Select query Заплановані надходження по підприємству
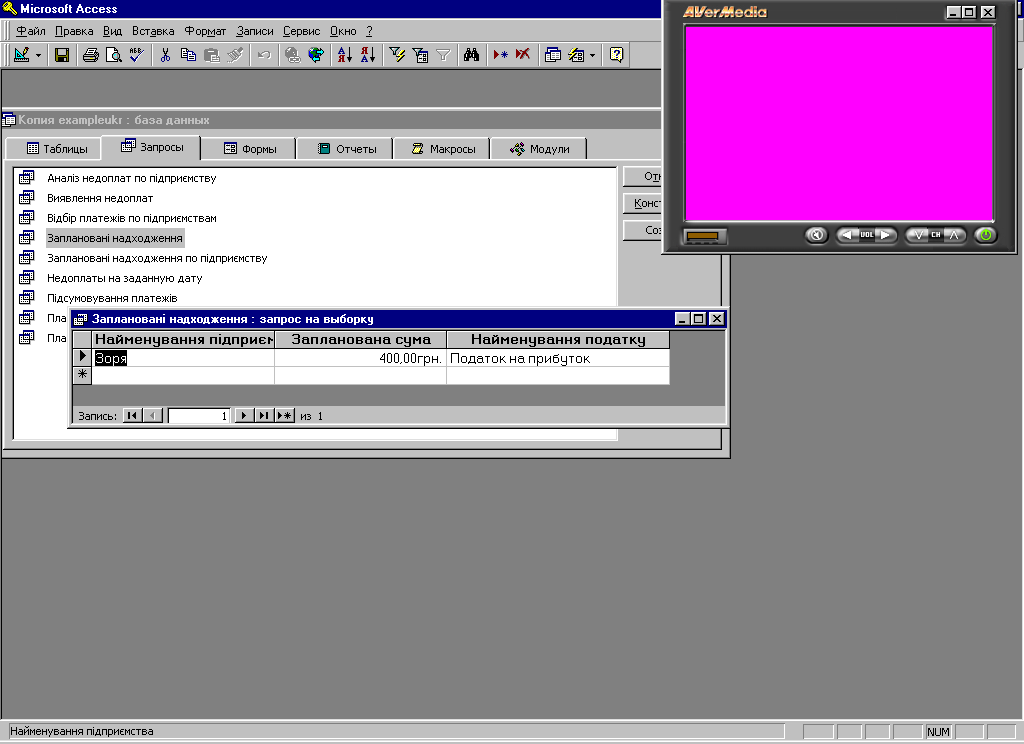Image resolution: width=1024 pixels, height=744 pixels. pyautogui.click(x=157, y=258)
